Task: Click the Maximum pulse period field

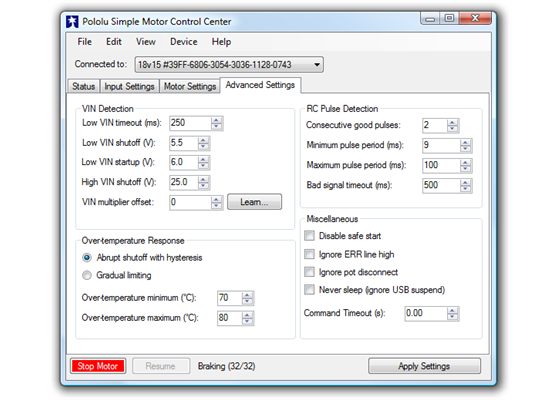Action: pyautogui.click(x=441, y=165)
